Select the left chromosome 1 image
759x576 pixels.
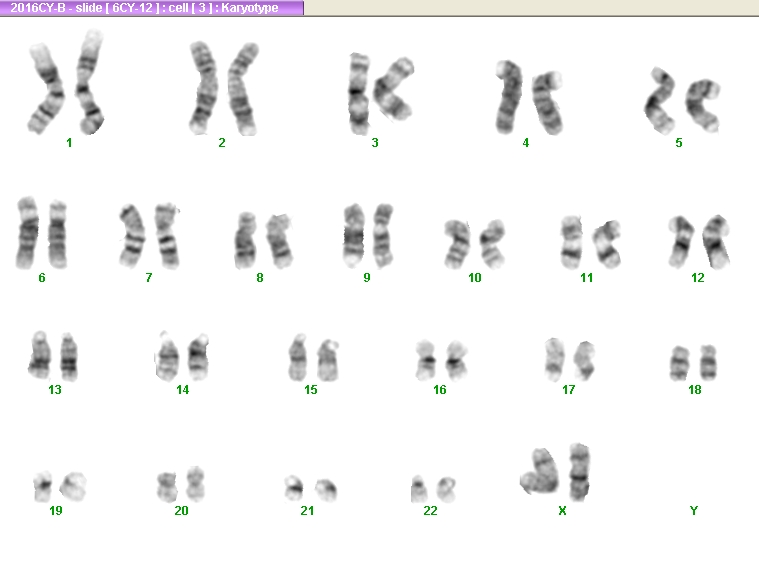click(x=46, y=89)
